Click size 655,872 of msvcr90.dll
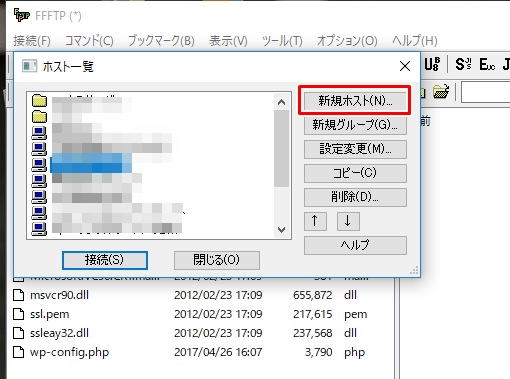510x379 pixels. point(313,295)
